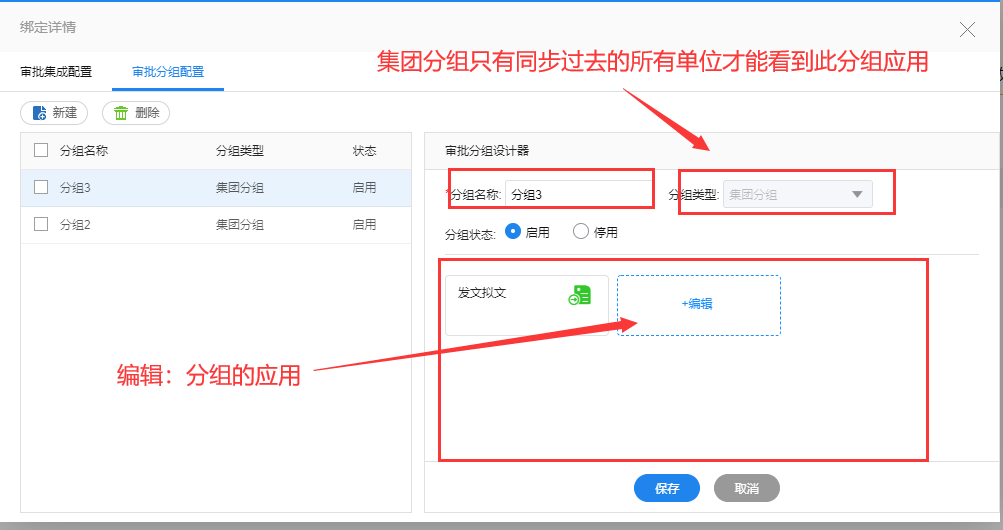This screenshot has height=530, width=1003.
Task: Click the 审批分组设计器 panel title
Action: click(x=487, y=151)
